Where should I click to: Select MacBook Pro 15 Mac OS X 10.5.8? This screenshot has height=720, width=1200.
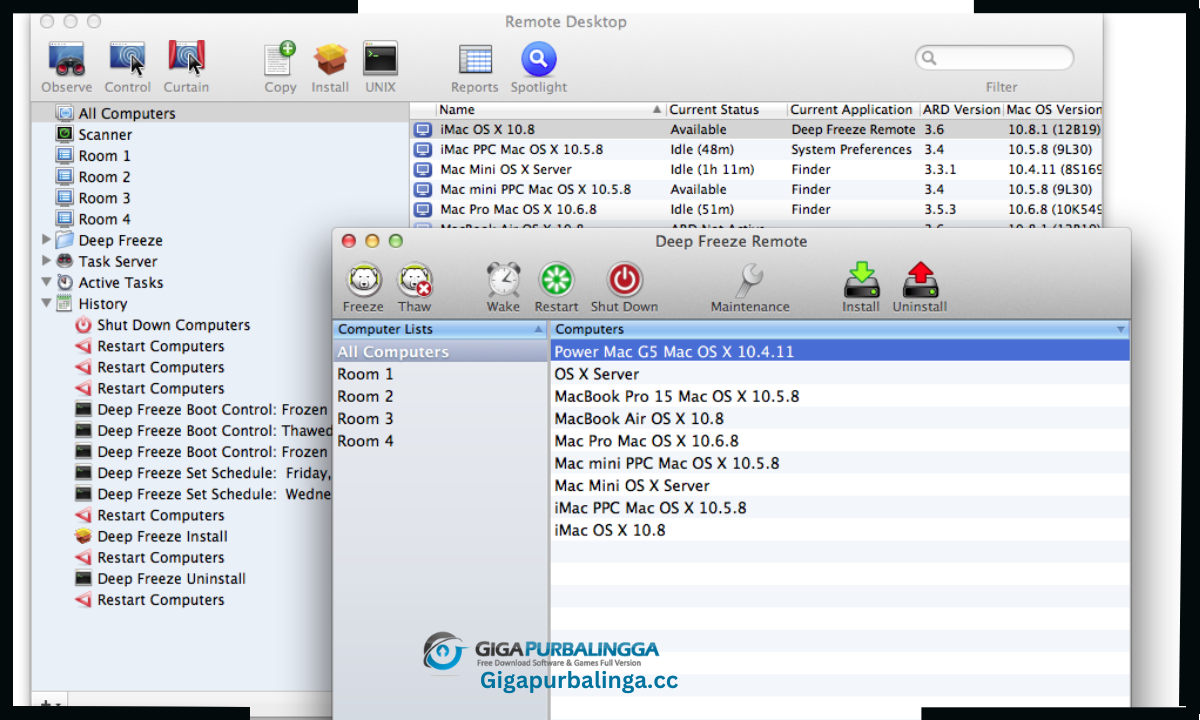click(840, 396)
